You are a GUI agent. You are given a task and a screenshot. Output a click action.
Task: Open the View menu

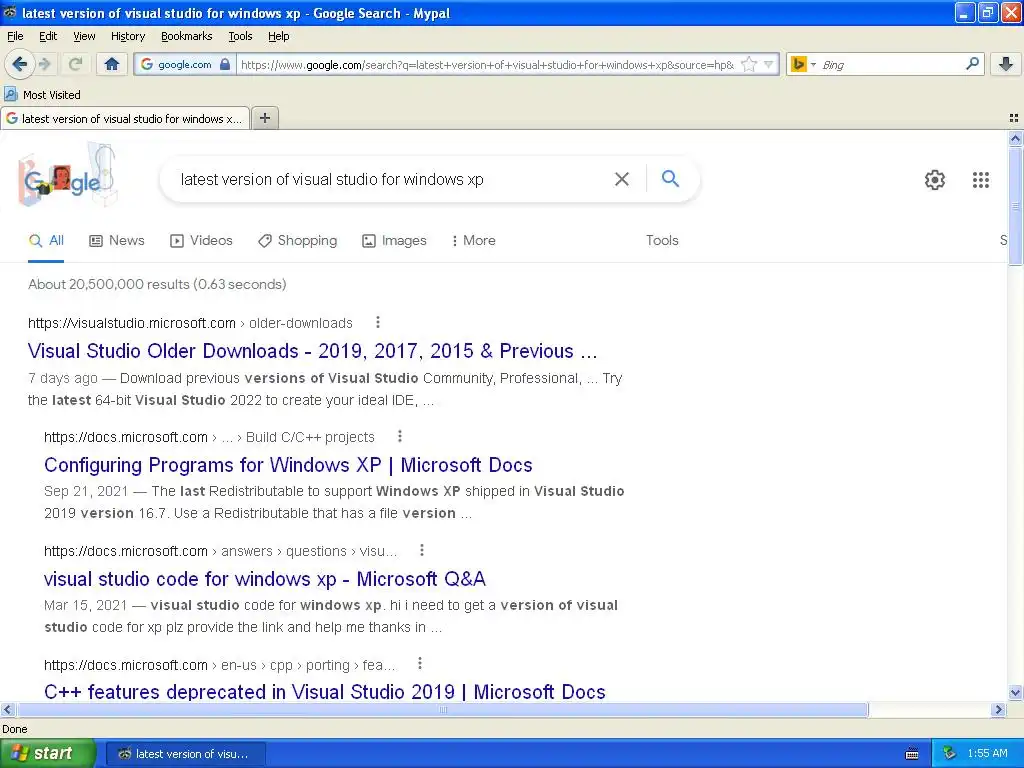[x=84, y=36]
